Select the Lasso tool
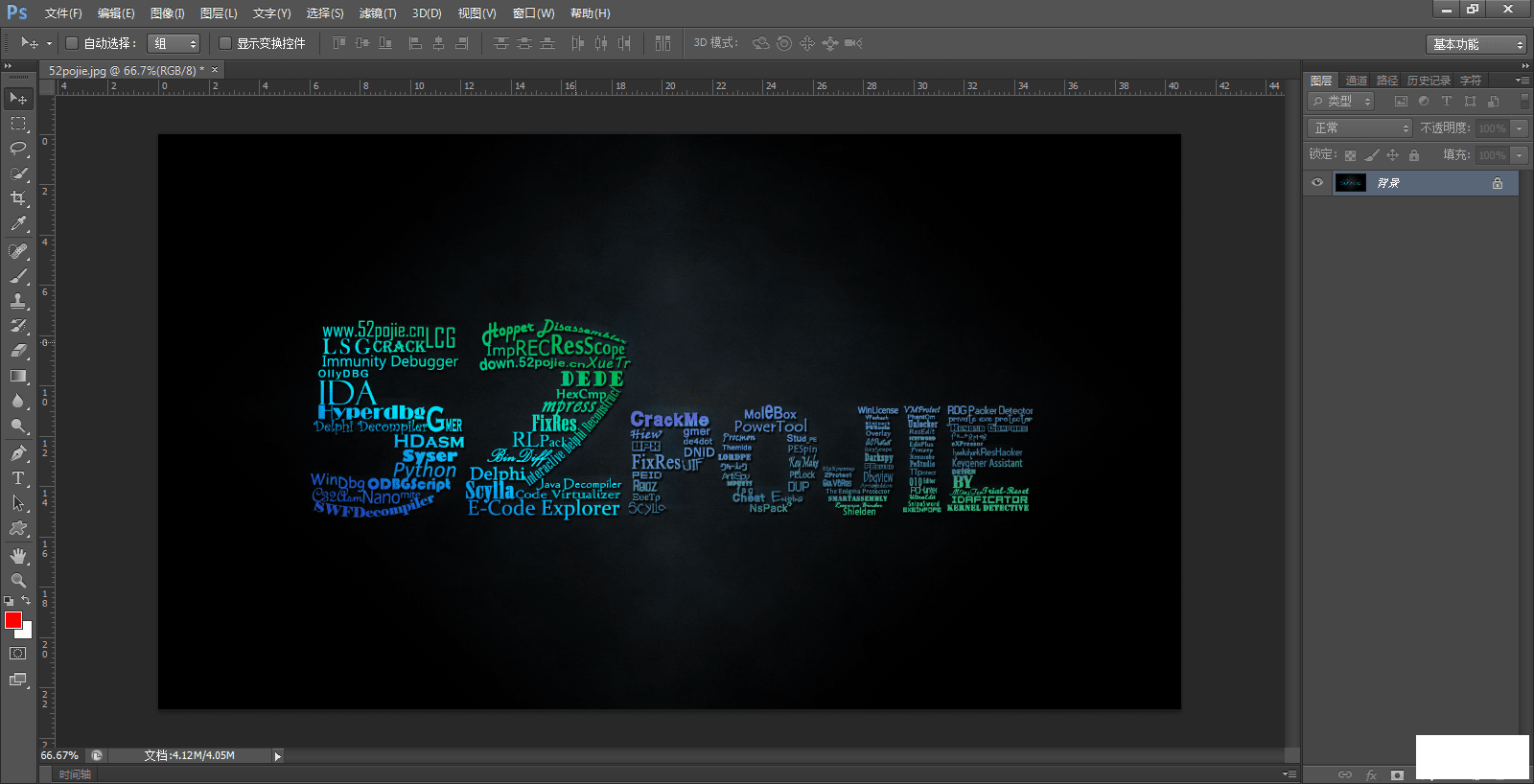Image resolution: width=1534 pixels, height=784 pixels. coord(18,149)
